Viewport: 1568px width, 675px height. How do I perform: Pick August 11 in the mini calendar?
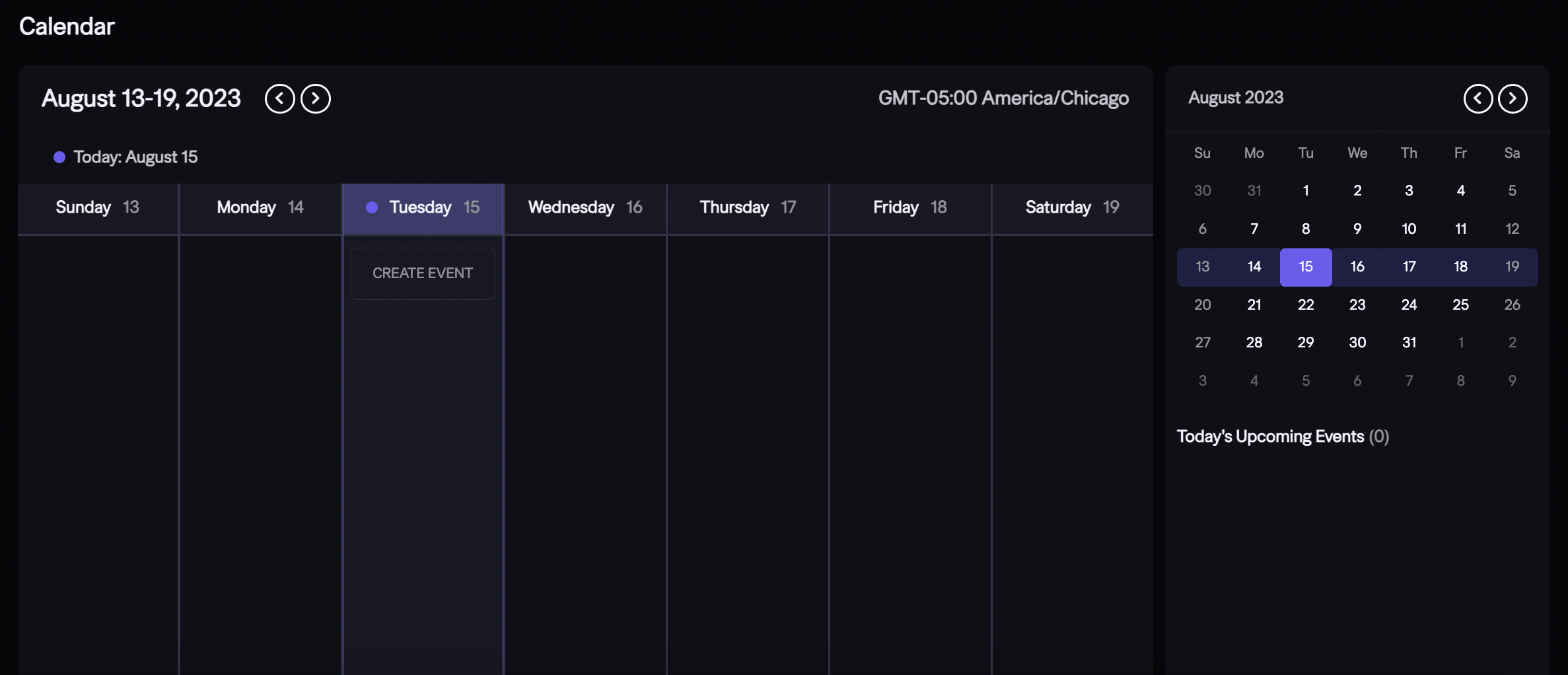click(x=1460, y=229)
